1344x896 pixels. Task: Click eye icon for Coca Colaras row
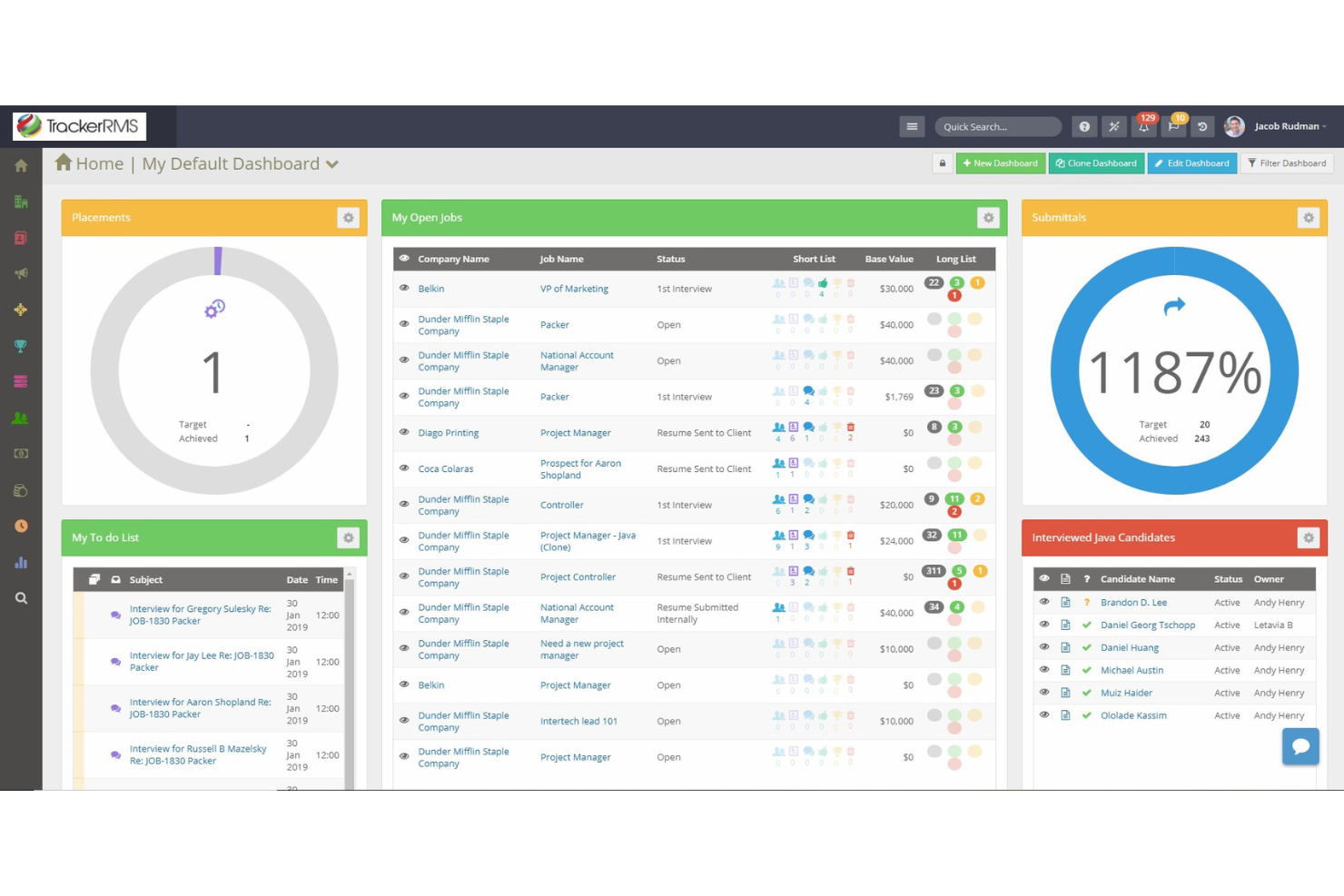pos(404,468)
